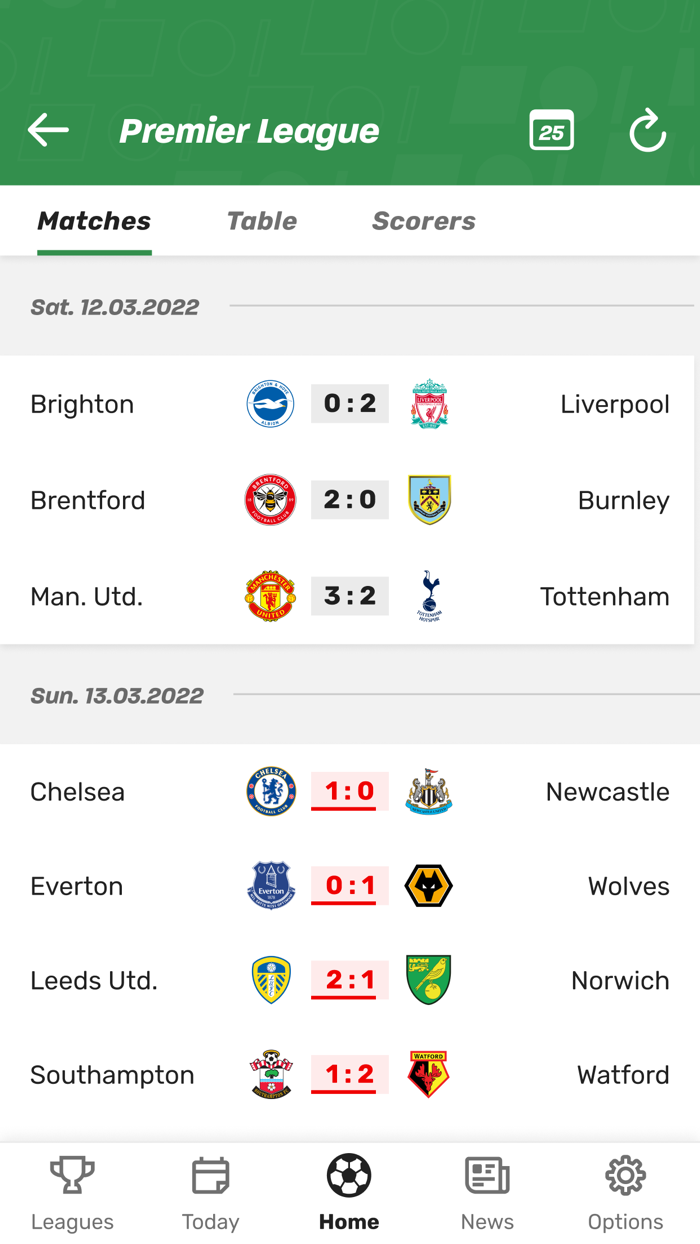Click the Southampton vs Watford score
This screenshot has height=1244, width=700.
click(350, 1075)
